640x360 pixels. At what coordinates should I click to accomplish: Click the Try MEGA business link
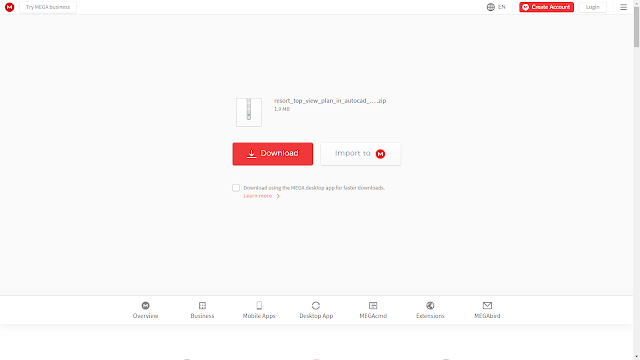coord(48,7)
